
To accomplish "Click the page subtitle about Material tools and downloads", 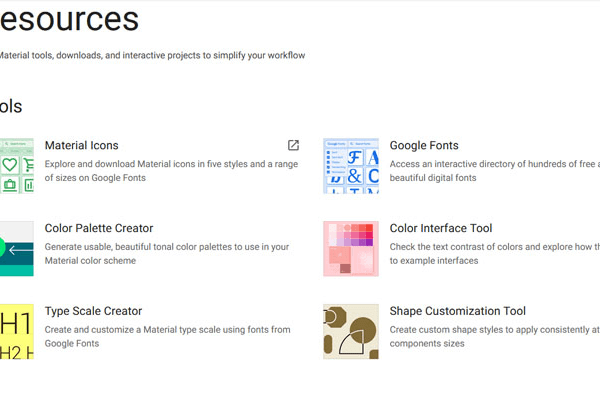I will click(x=152, y=56).
